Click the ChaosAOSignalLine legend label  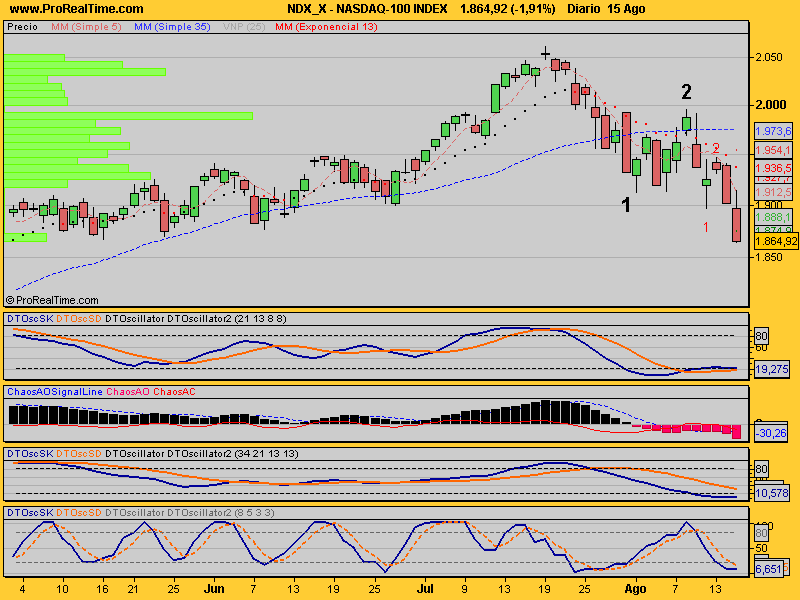(55, 392)
